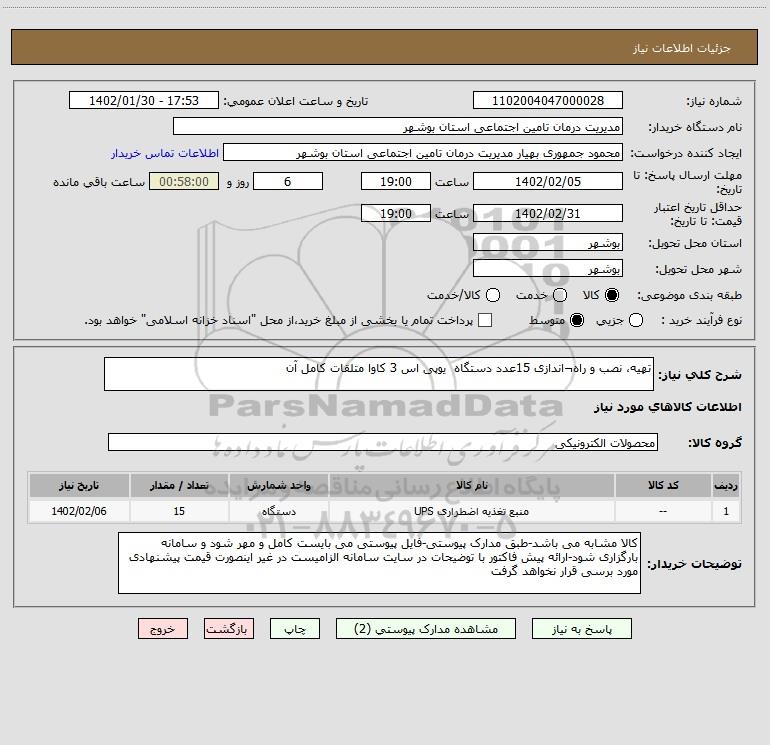Click the چاپ print button

click(x=295, y=629)
